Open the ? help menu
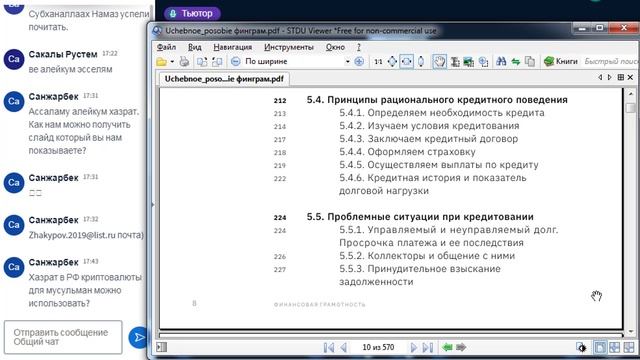This screenshot has height=360, width=640. (x=359, y=47)
